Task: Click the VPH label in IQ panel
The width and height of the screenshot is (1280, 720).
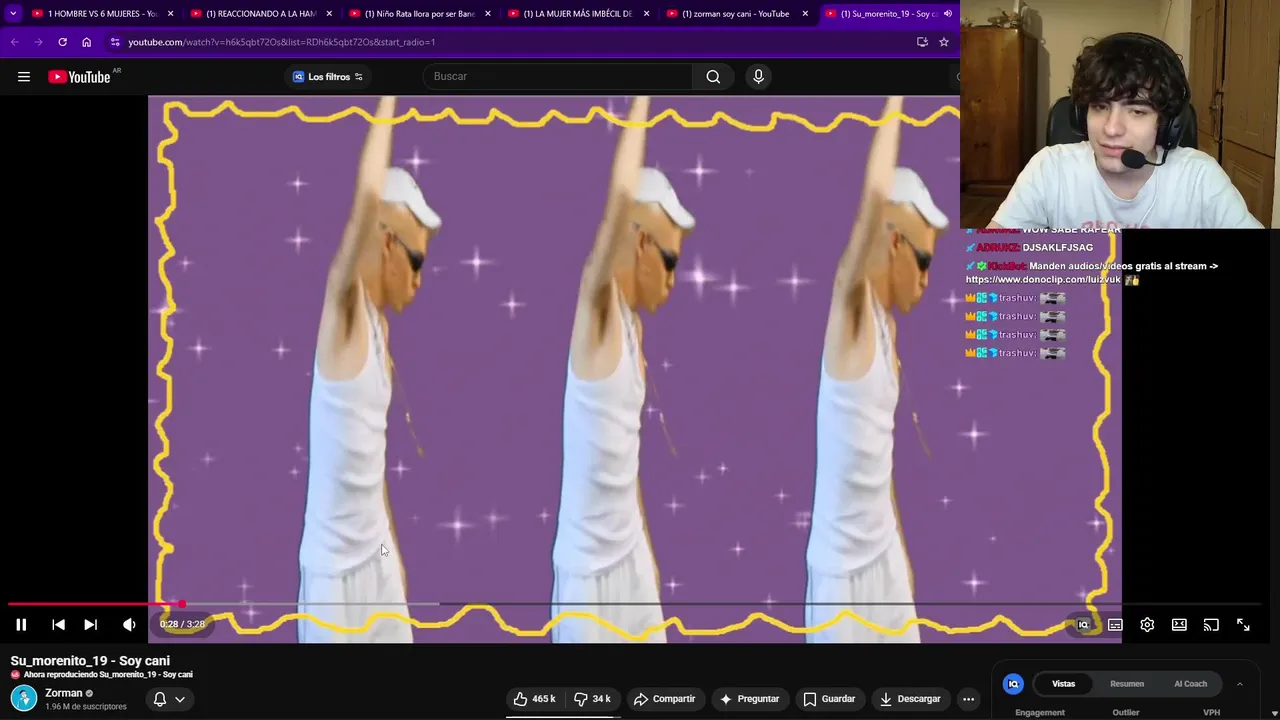Action: pos(1211,713)
